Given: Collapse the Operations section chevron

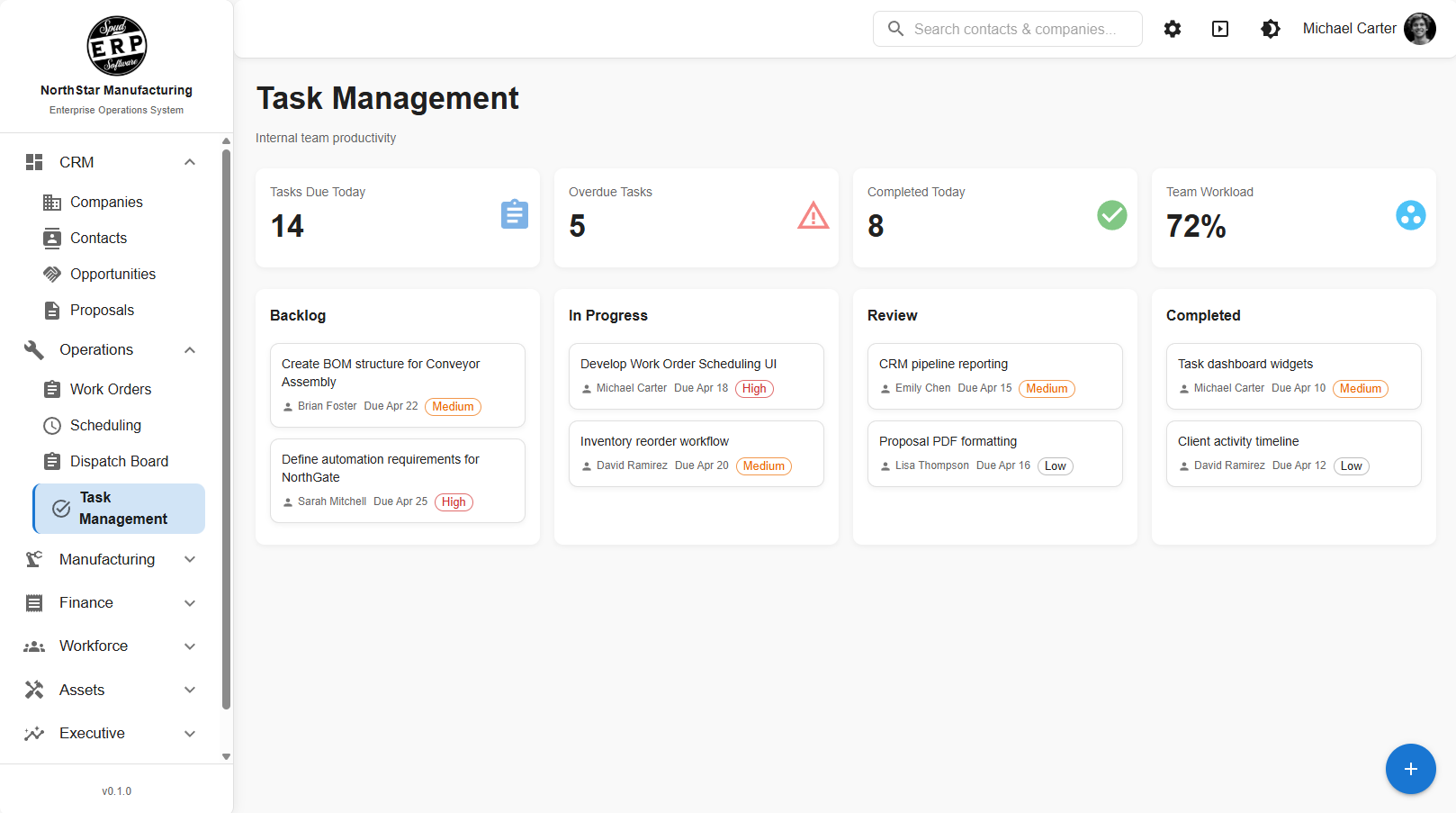Looking at the screenshot, I should click(190, 349).
